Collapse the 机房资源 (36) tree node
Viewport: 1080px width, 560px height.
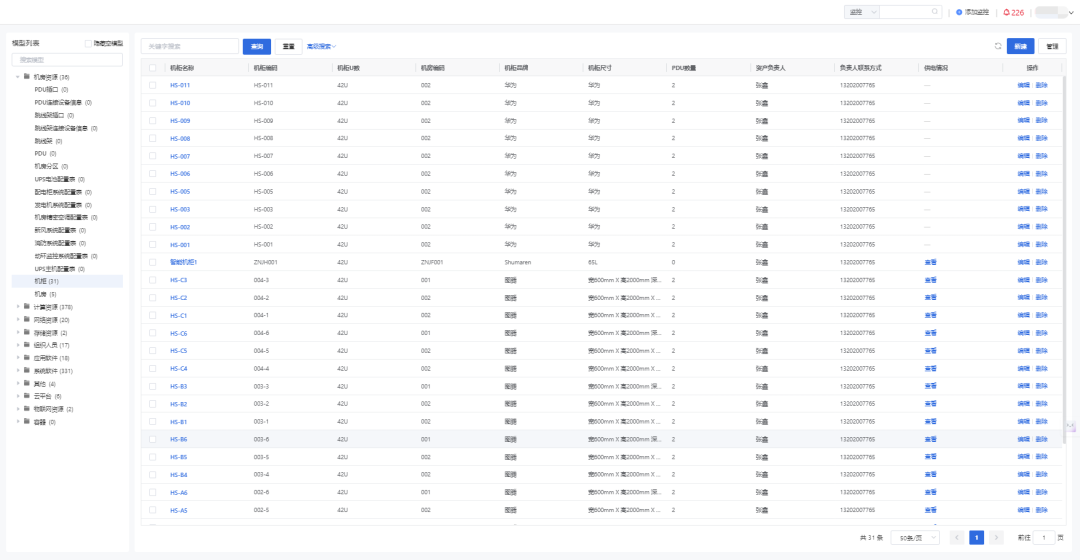pos(18,76)
